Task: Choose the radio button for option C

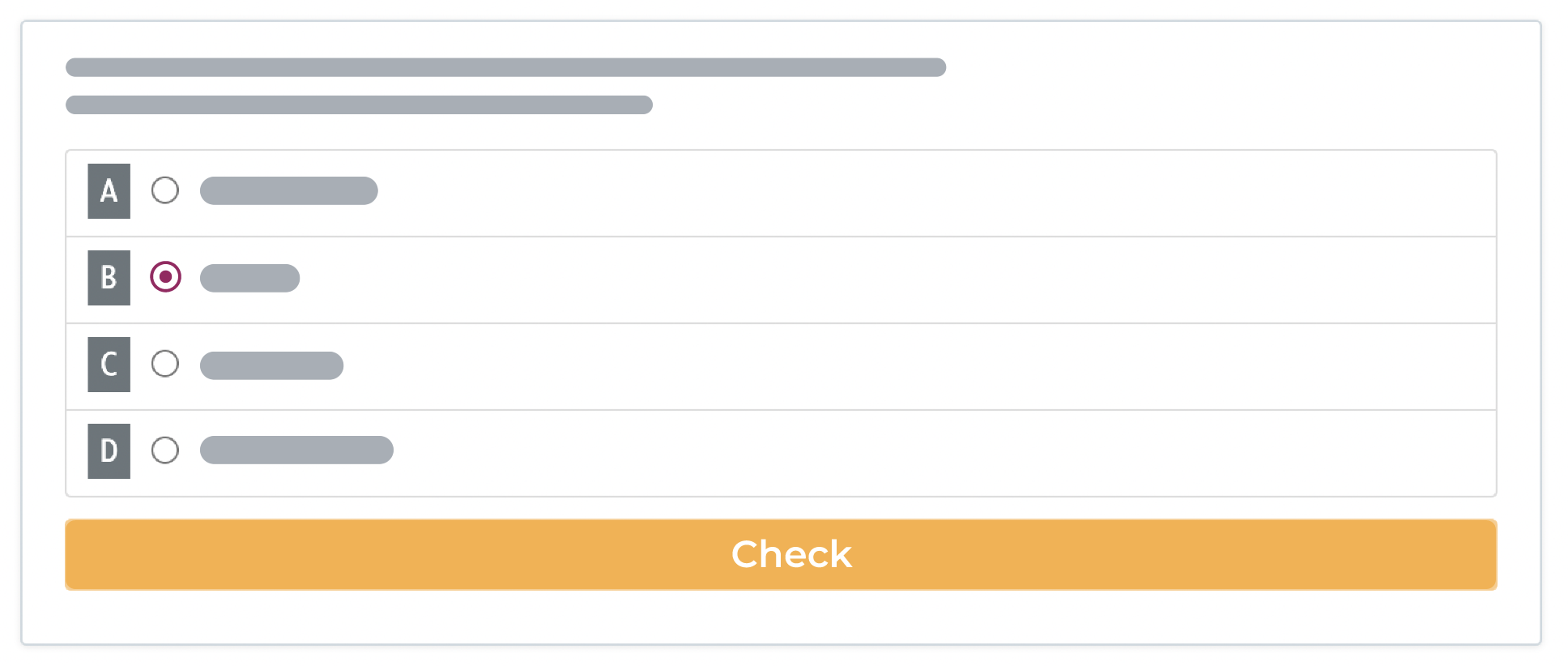Action: [165, 364]
